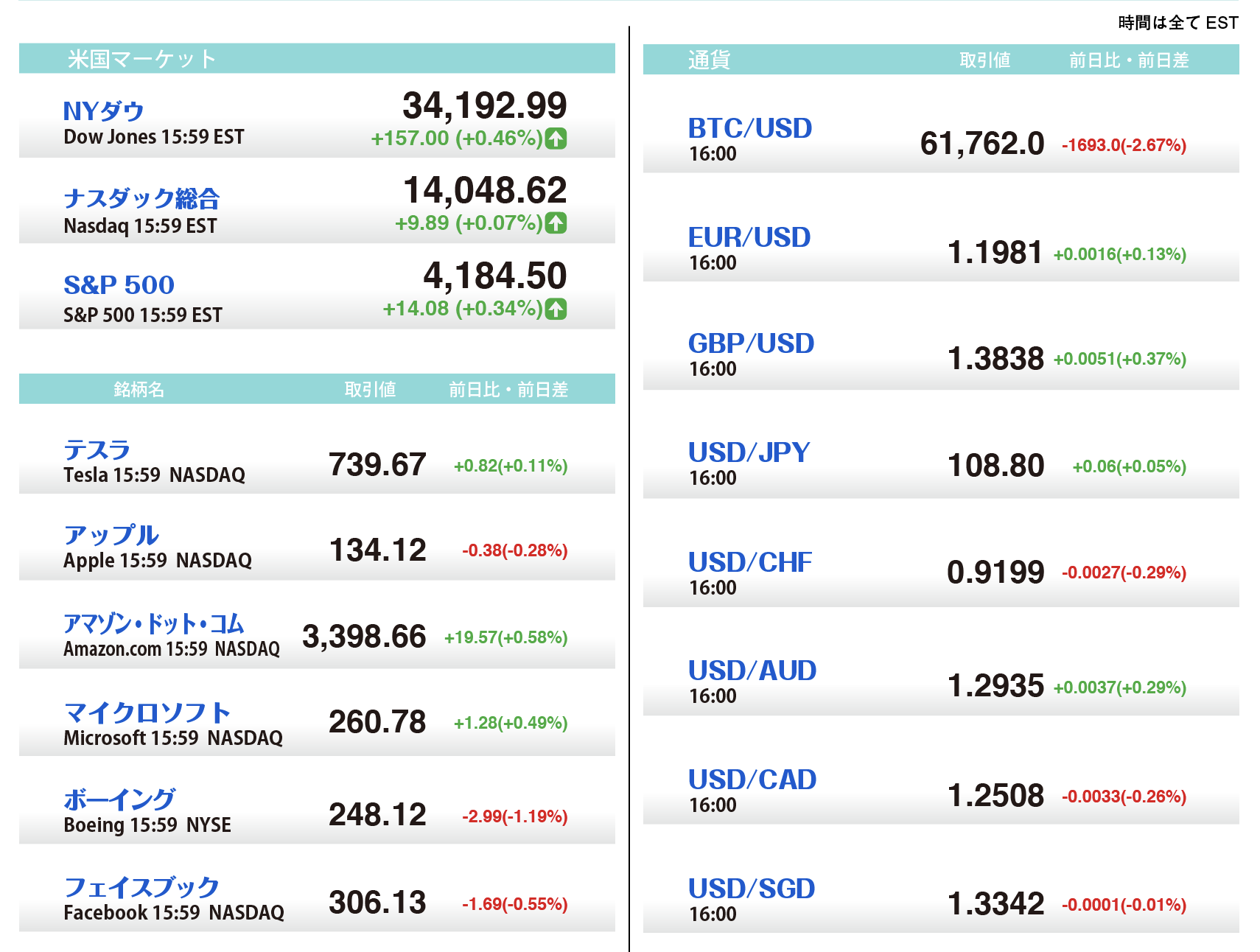The image size is (1260, 952).
Task: Click the マイクロソフト stock name
Action: [x=147, y=712]
